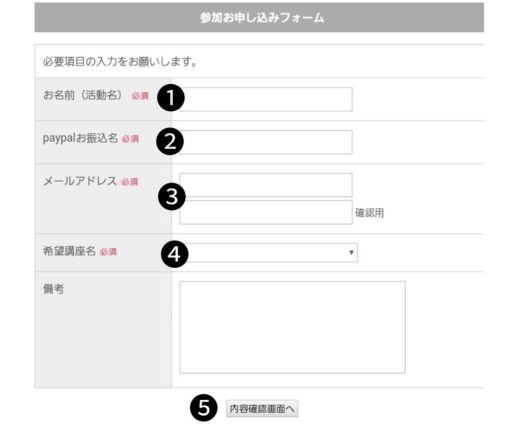
Task: Click the number 4 circle marker
Action: (x=175, y=254)
